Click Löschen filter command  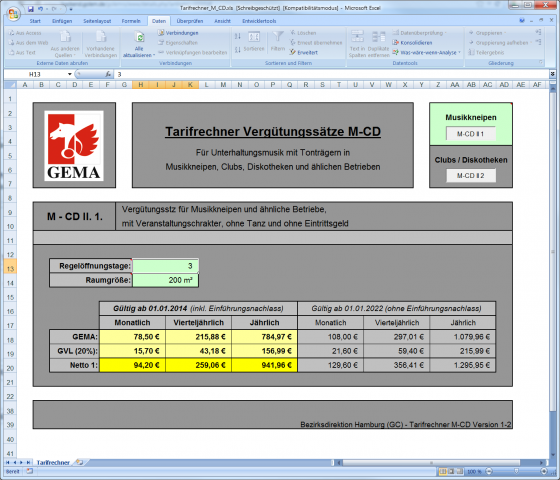pyautogui.click(x=303, y=33)
